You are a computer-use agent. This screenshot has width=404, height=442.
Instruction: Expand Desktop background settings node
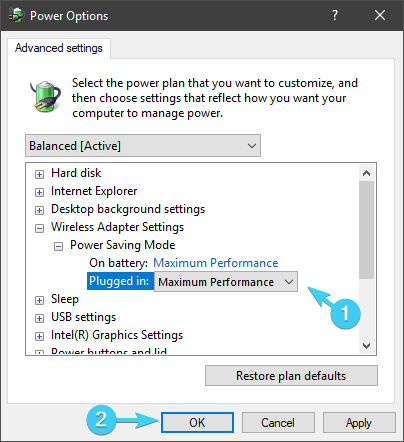click(x=39, y=210)
